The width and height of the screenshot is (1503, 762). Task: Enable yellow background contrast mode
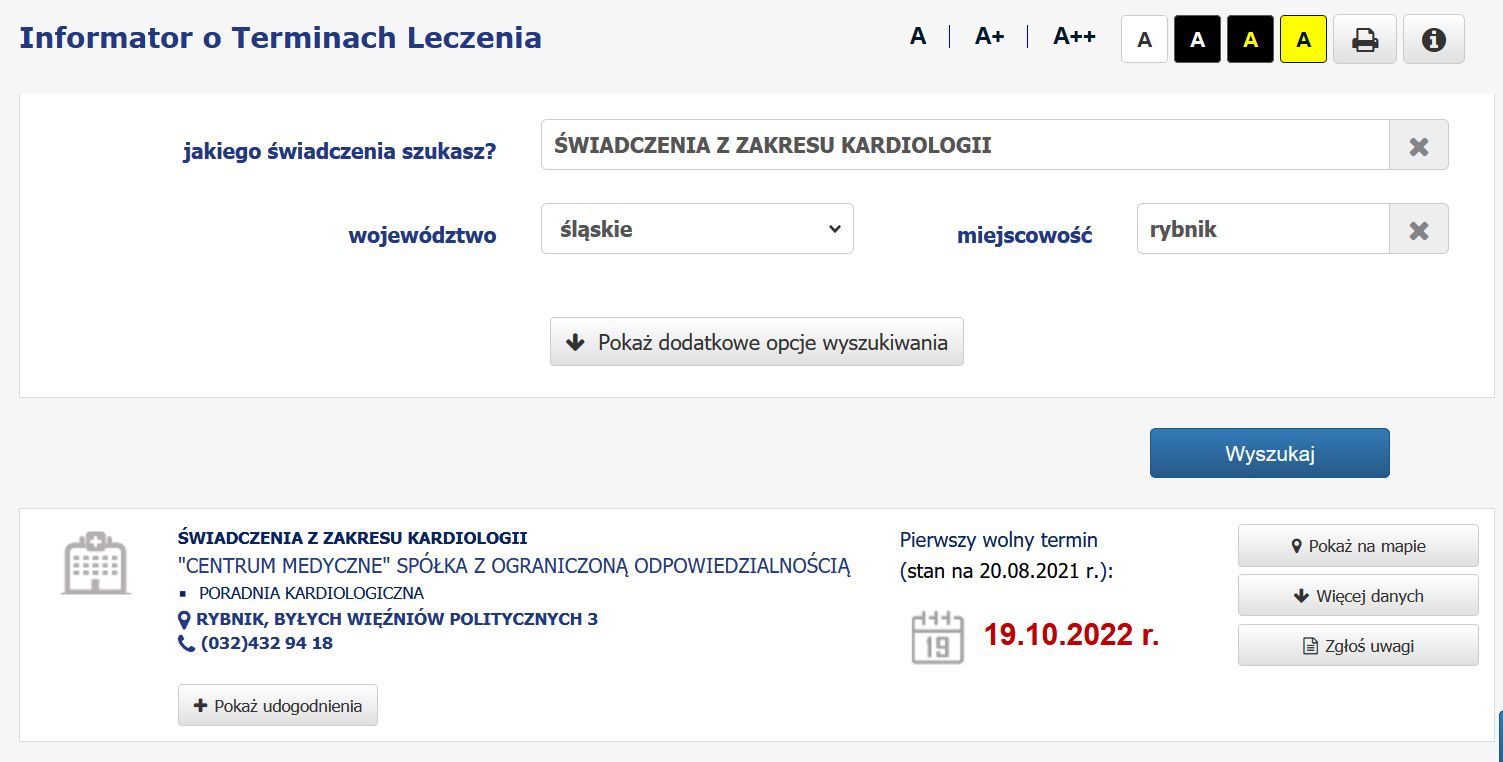tap(1303, 40)
